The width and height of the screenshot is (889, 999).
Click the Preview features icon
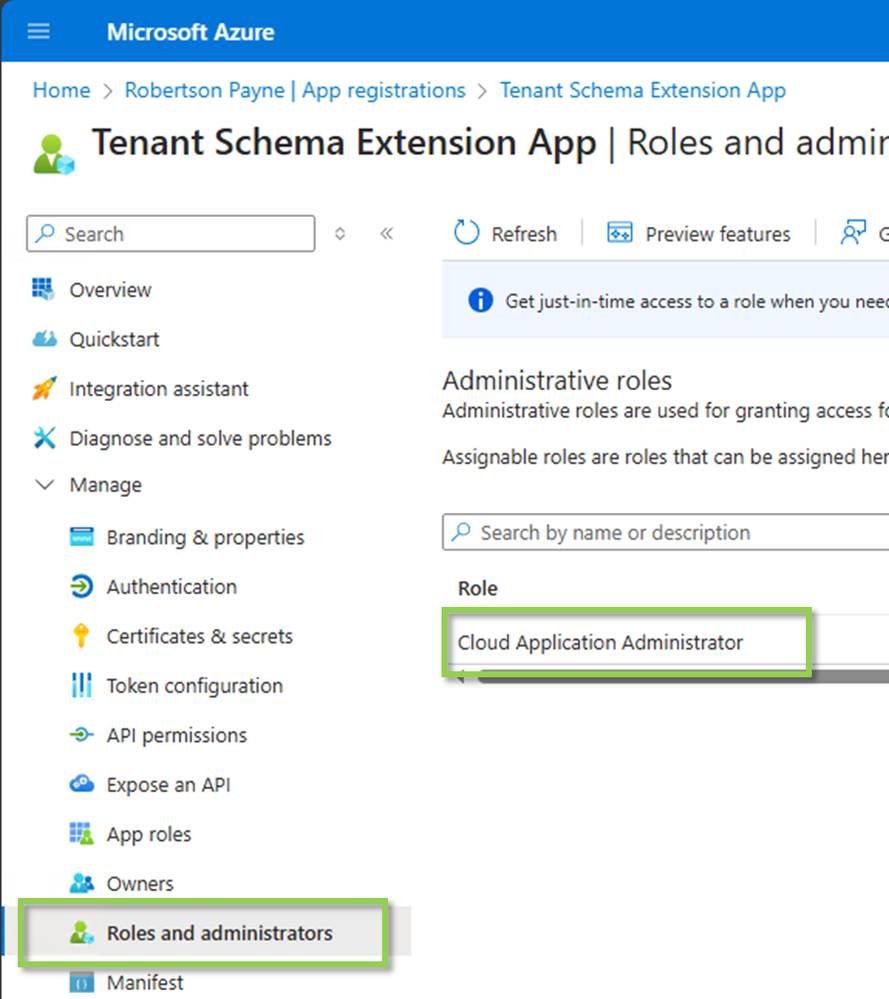619,233
